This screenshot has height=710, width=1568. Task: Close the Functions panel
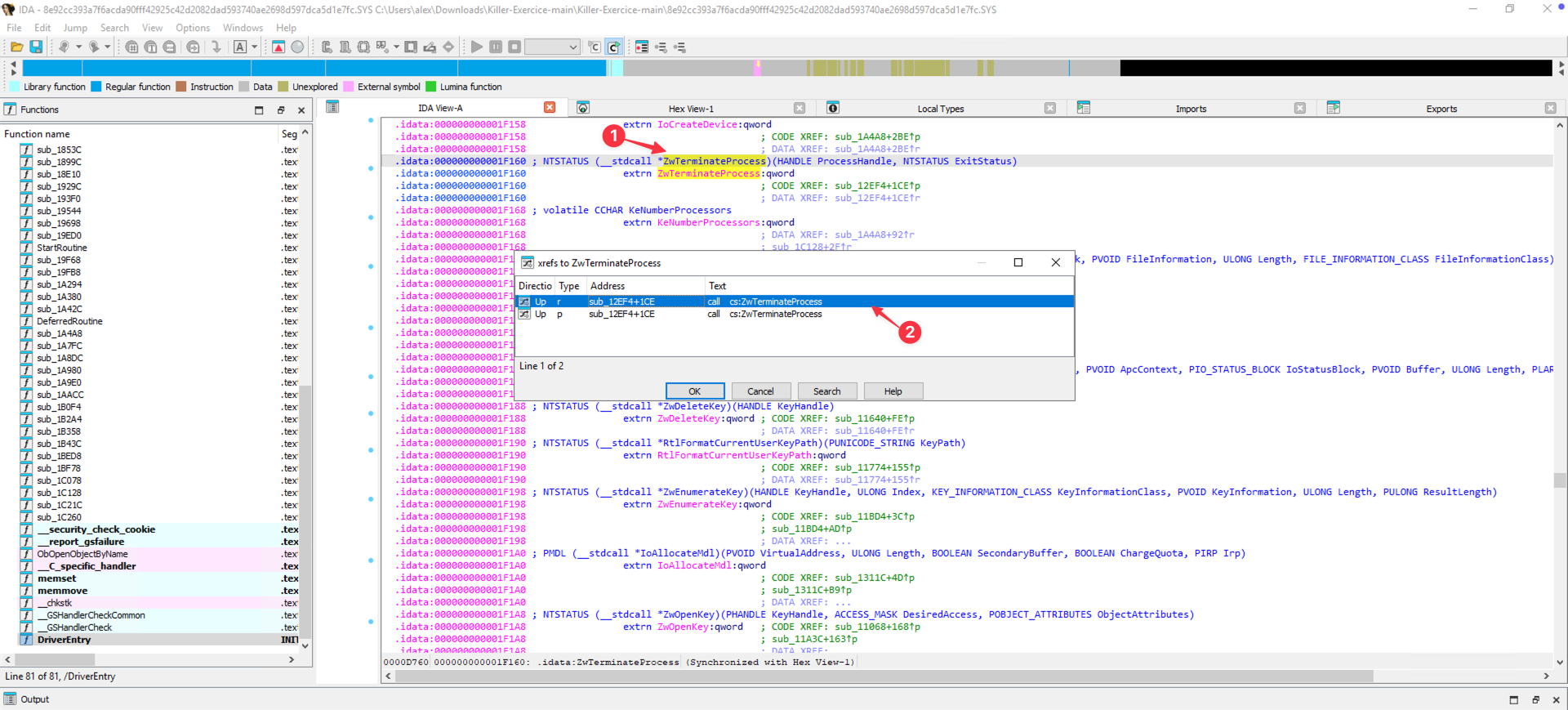(x=301, y=109)
